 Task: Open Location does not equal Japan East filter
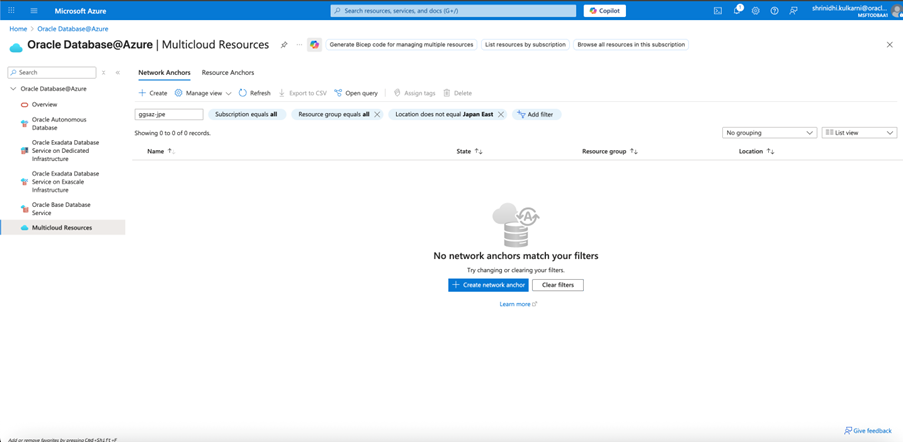click(443, 115)
